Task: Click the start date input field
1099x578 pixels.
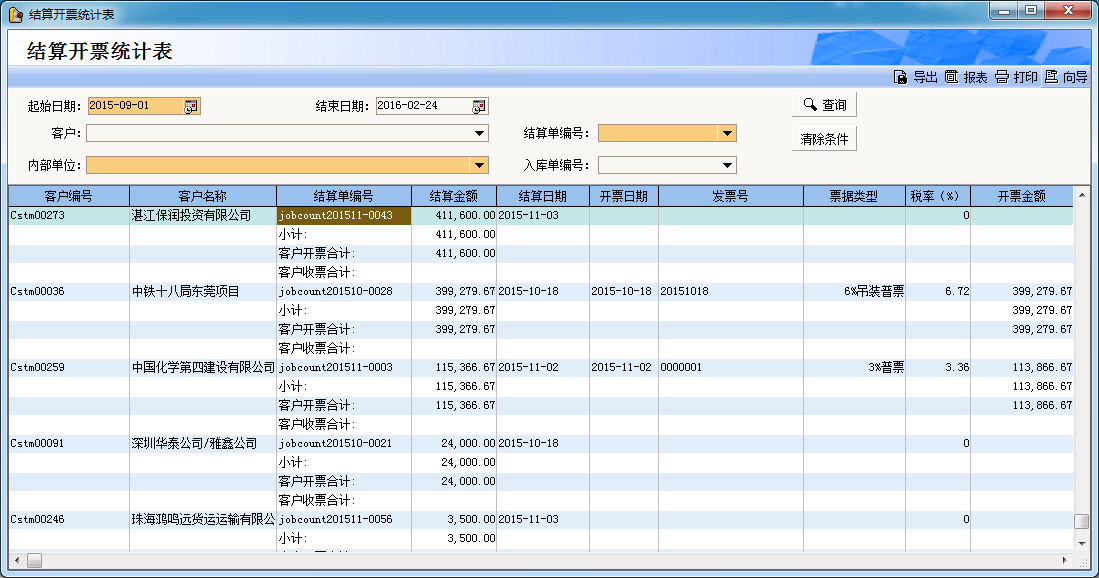Action: (134, 106)
